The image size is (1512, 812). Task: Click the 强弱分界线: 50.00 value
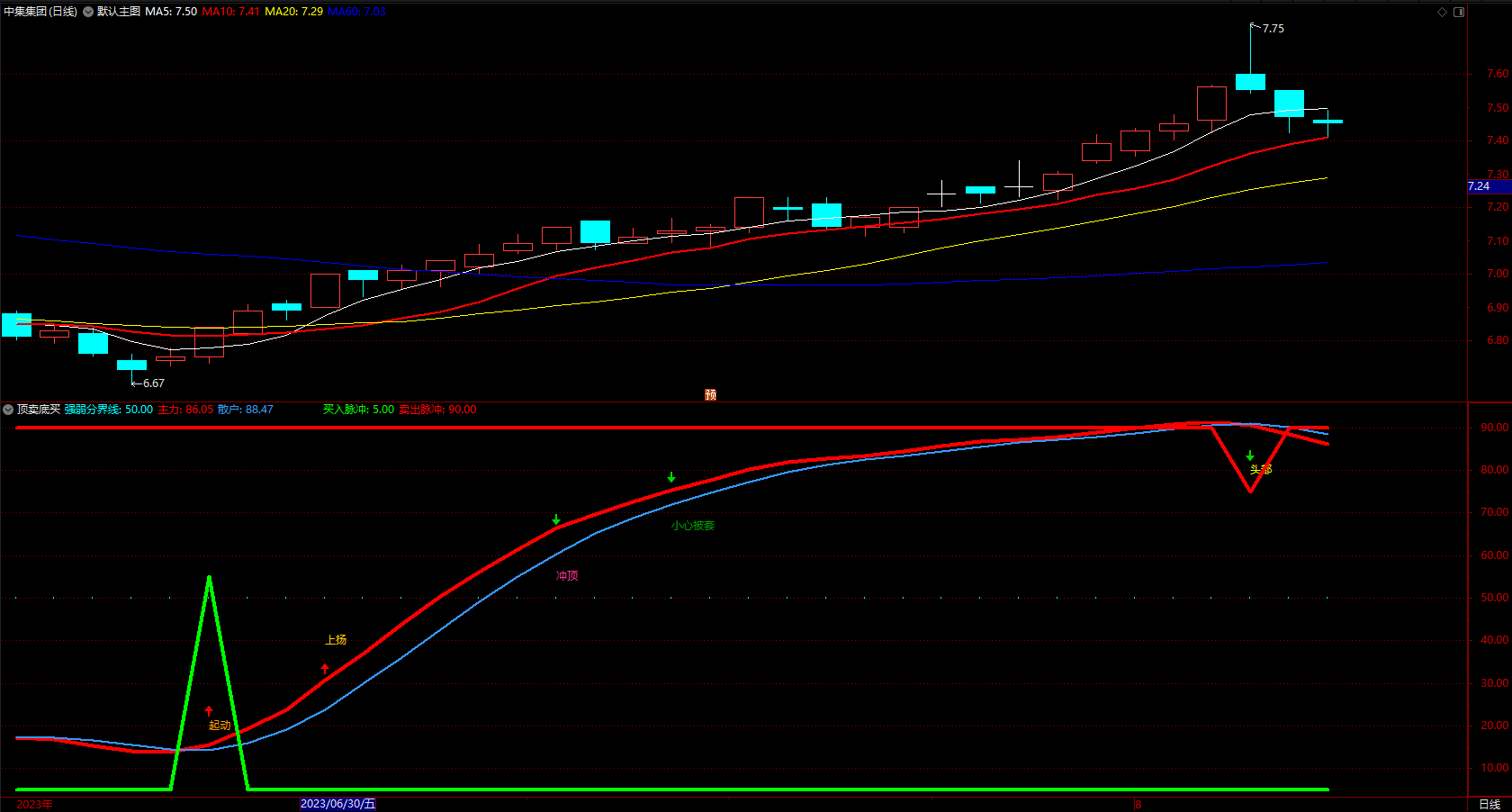click(x=109, y=410)
